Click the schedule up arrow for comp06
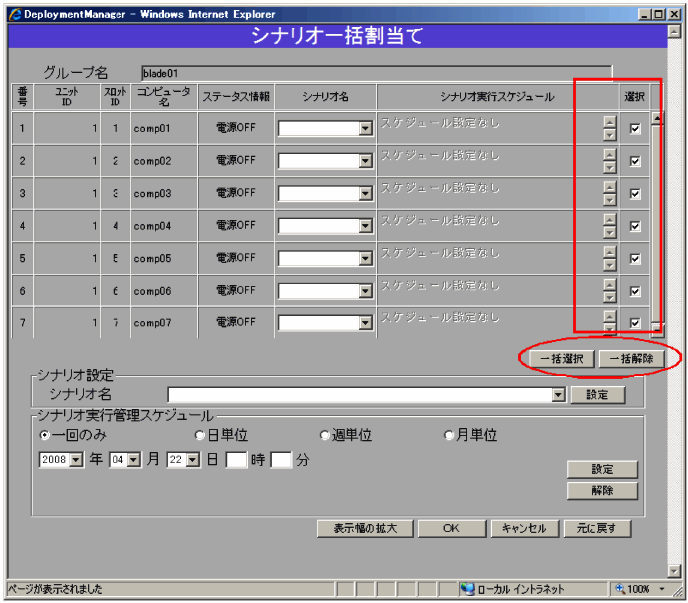Image resolution: width=688 pixels, height=603 pixels. coord(609,284)
